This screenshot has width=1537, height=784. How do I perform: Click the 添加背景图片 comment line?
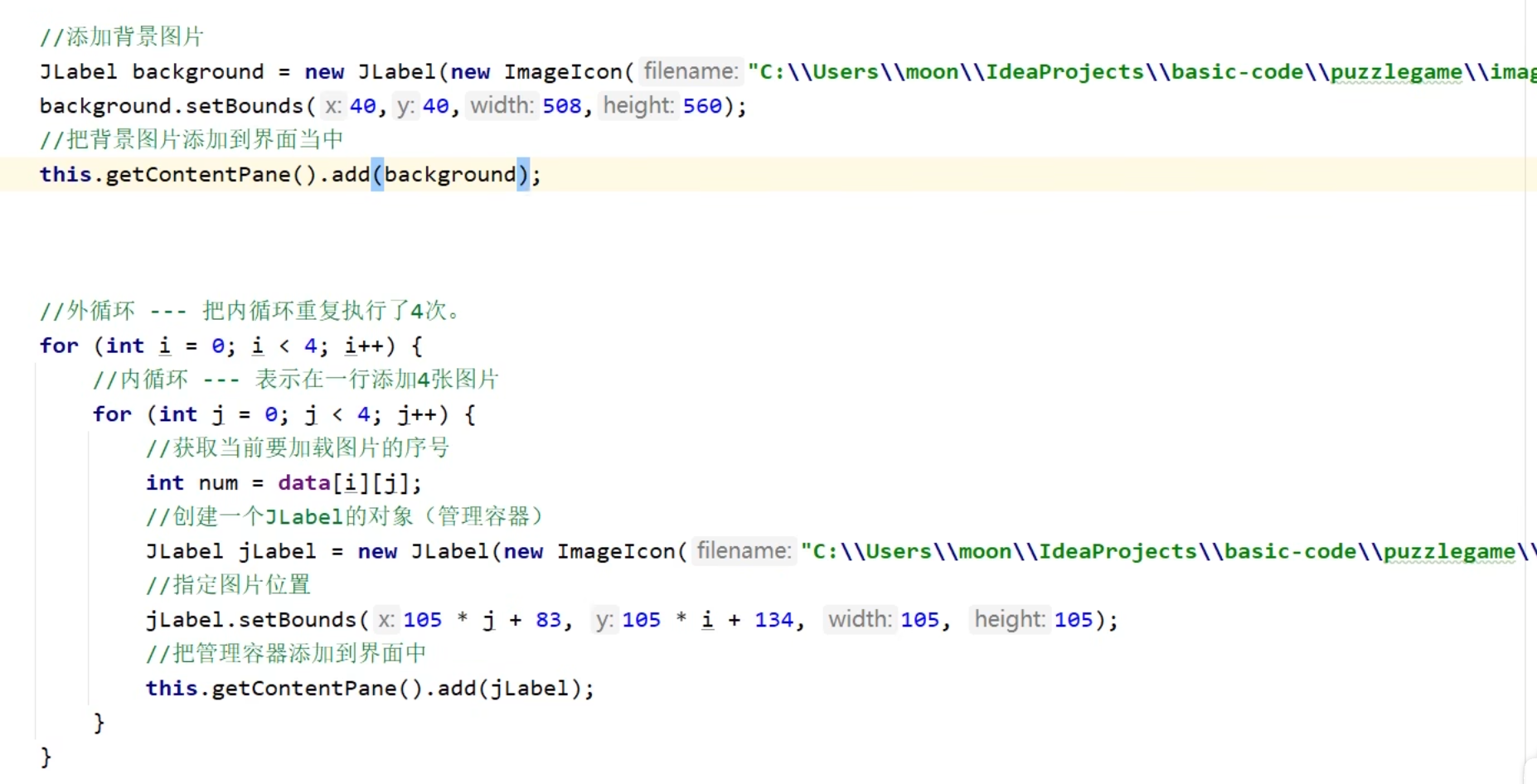coord(122,36)
